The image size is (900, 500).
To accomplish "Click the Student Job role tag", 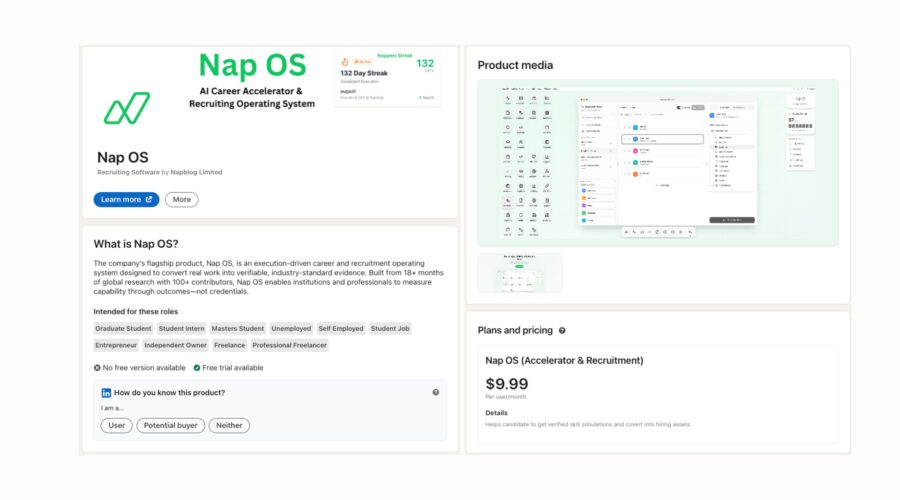I will (x=390, y=328).
